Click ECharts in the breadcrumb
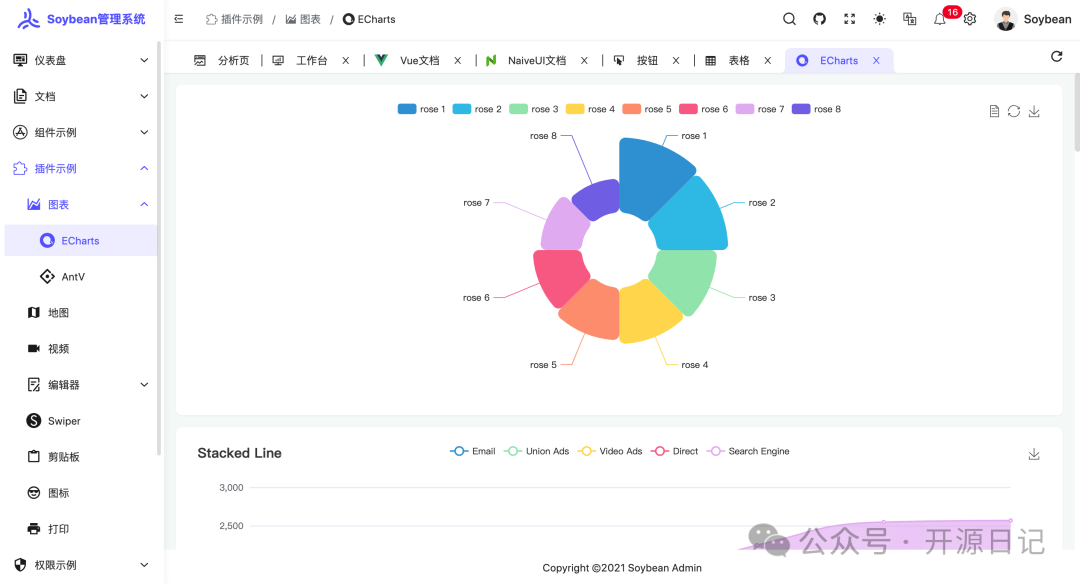Screen dimensions: 1080x585 (x=369, y=19)
